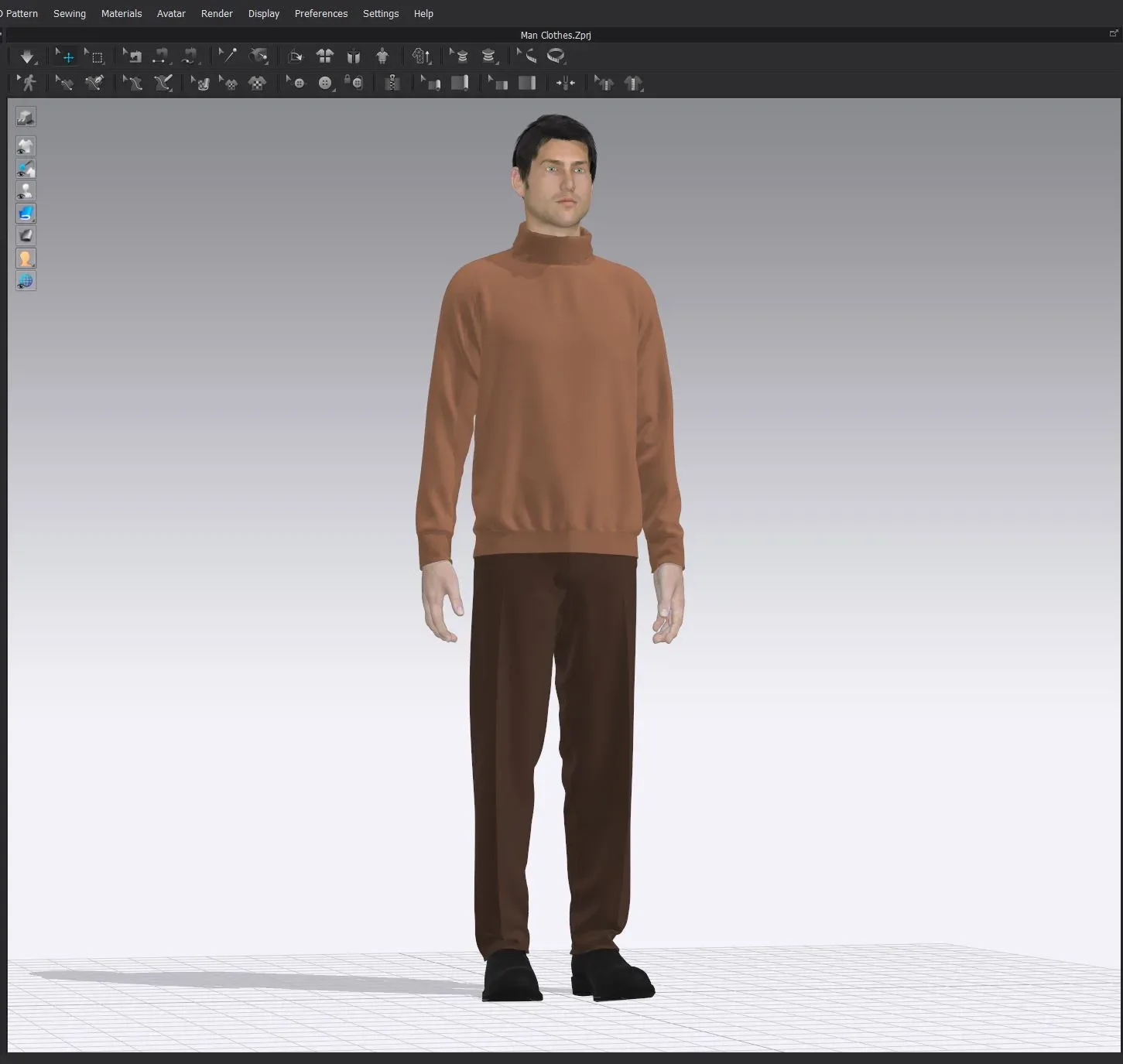Click the stacked Garment Measurement icon
1123x1064 pixels.
[x=488, y=56]
